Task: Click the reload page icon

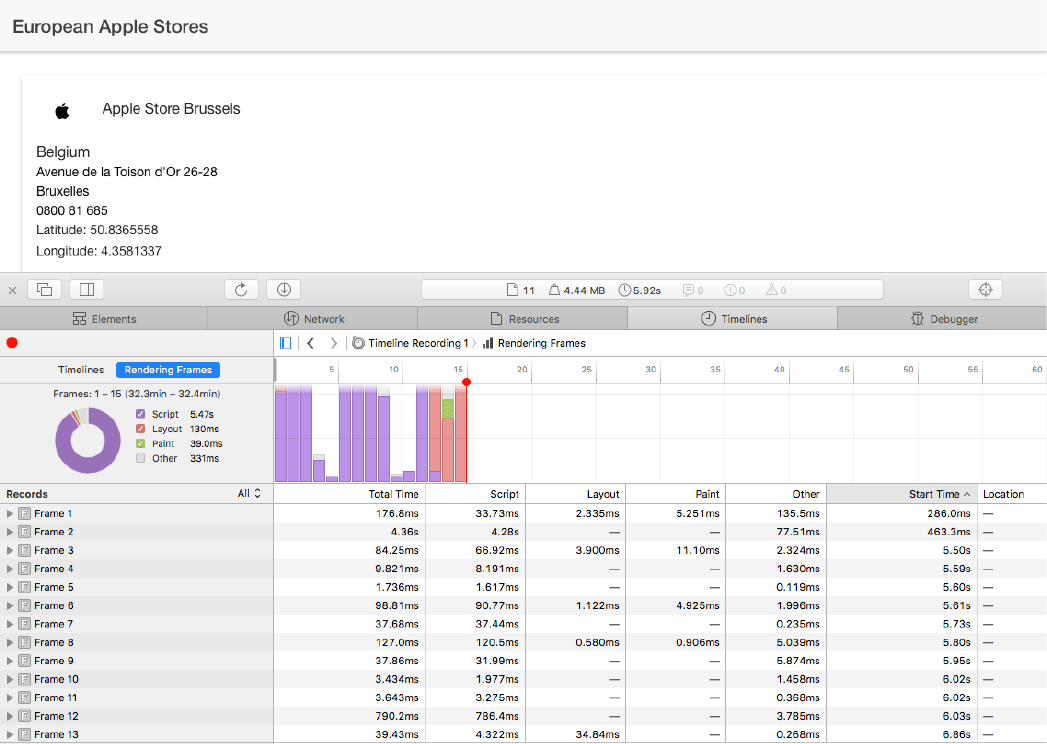Action: pos(241,289)
